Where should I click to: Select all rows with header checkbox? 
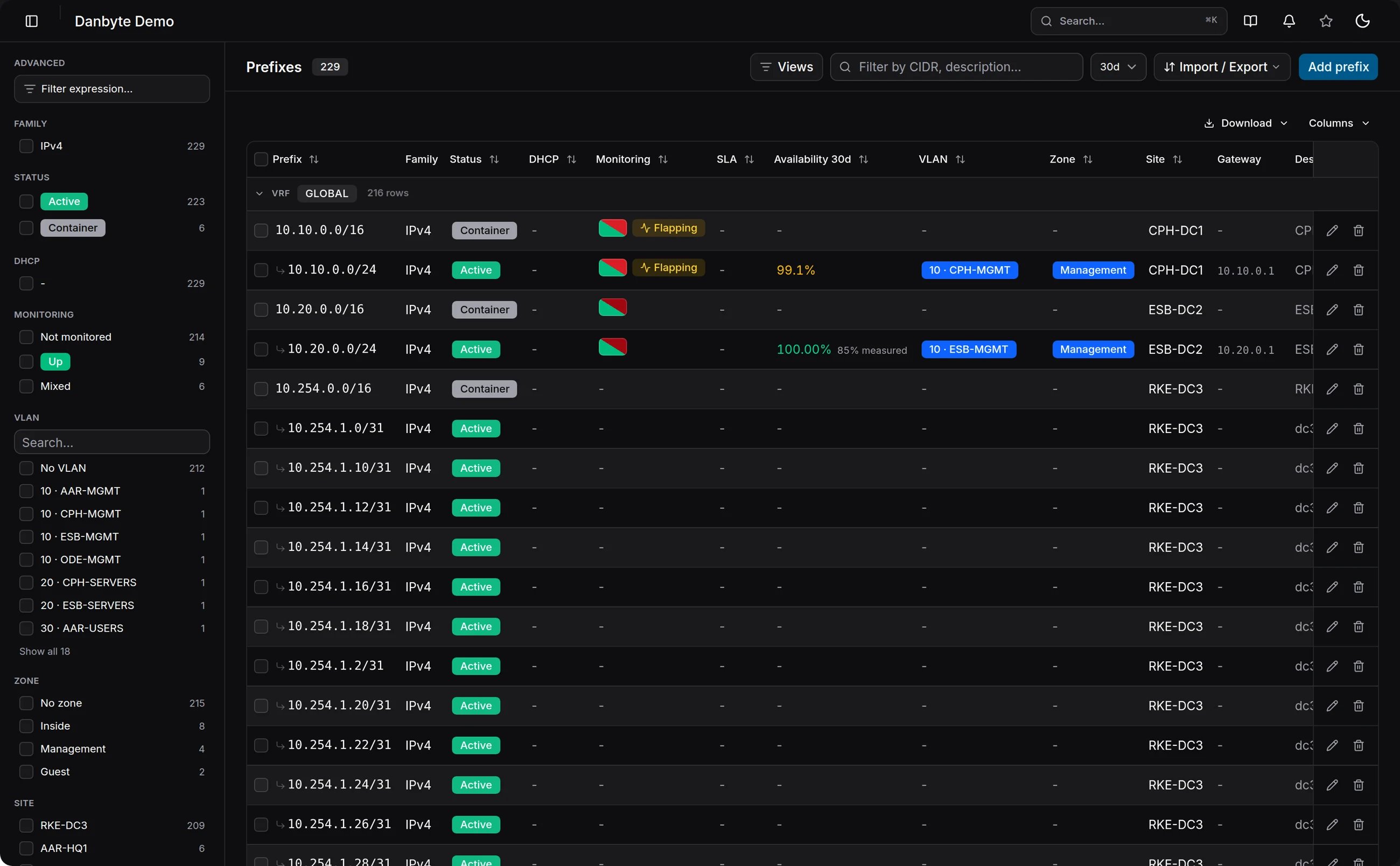click(x=261, y=159)
